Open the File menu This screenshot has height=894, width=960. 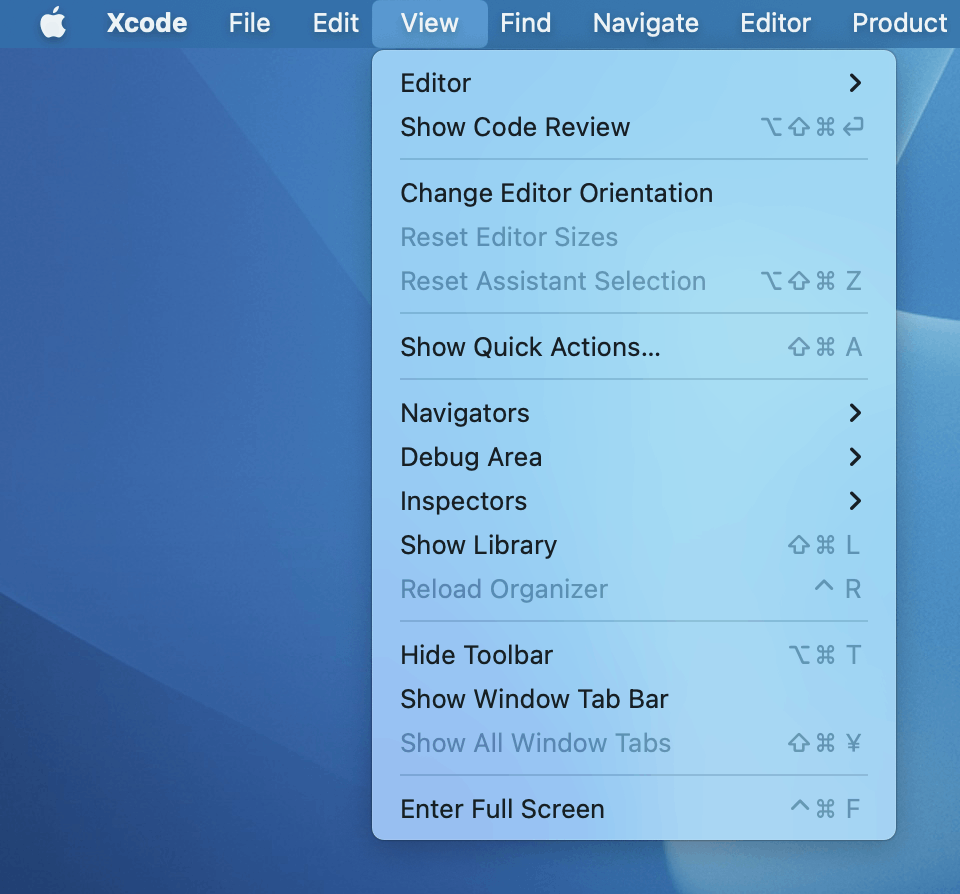pos(249,23)
